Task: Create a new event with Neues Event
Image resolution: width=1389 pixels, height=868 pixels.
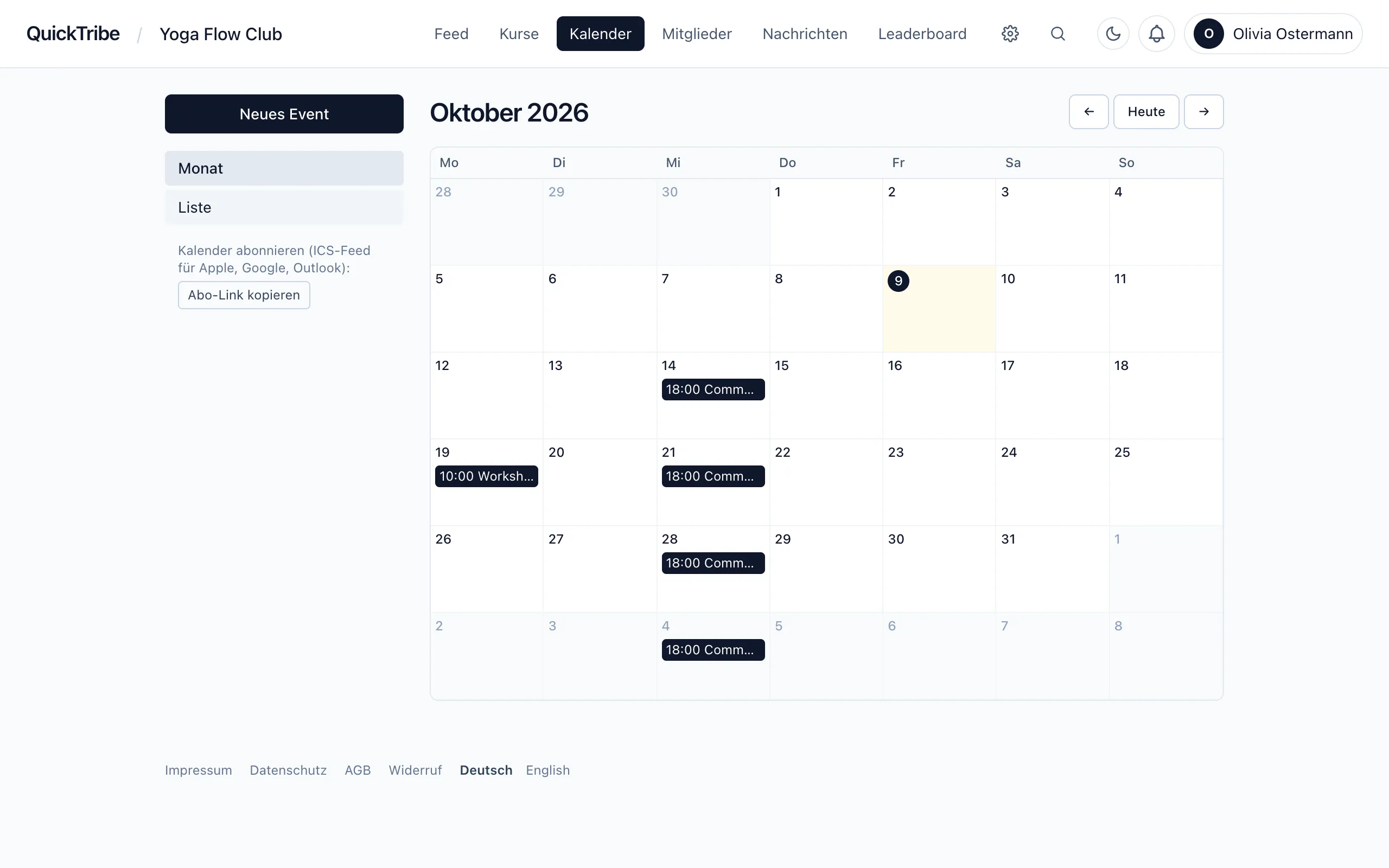Action: pos(284,114)
